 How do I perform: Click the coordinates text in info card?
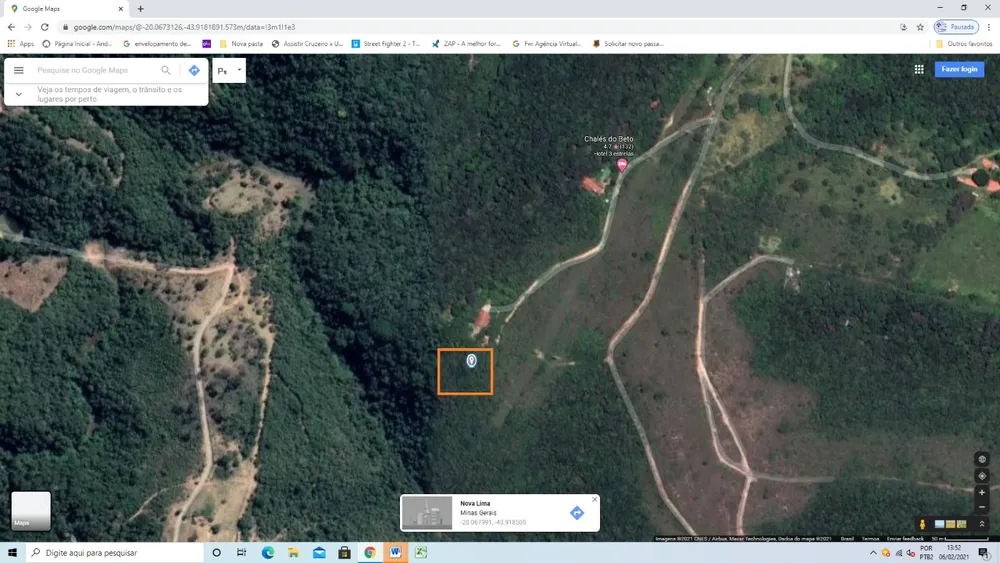click(493, 522)
